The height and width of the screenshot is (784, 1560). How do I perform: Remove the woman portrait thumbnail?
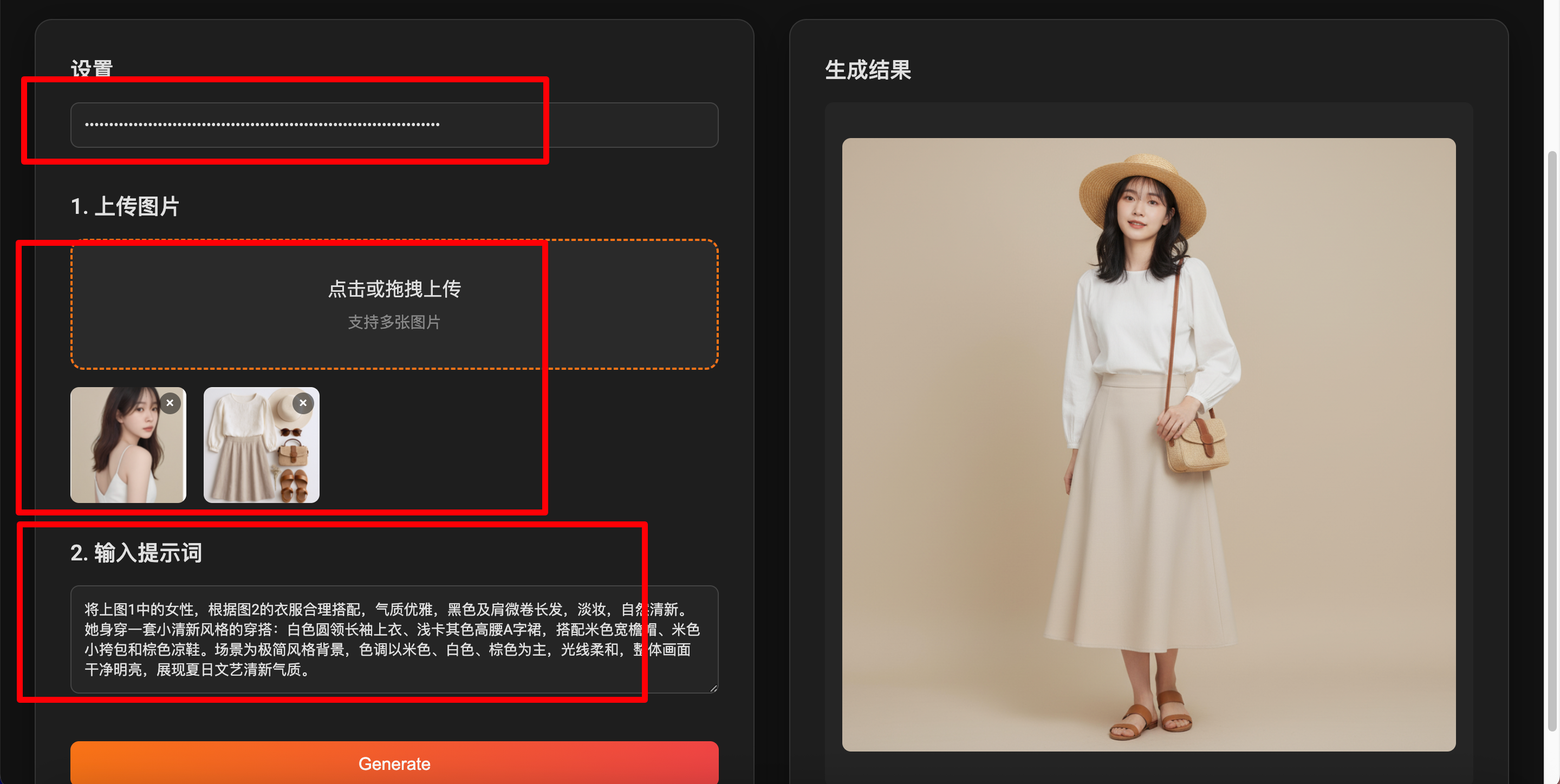tap(170, 403)
